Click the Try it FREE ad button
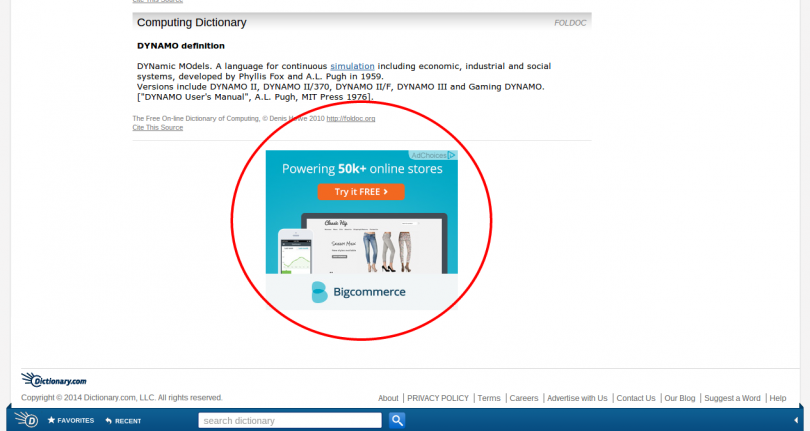 361,192
